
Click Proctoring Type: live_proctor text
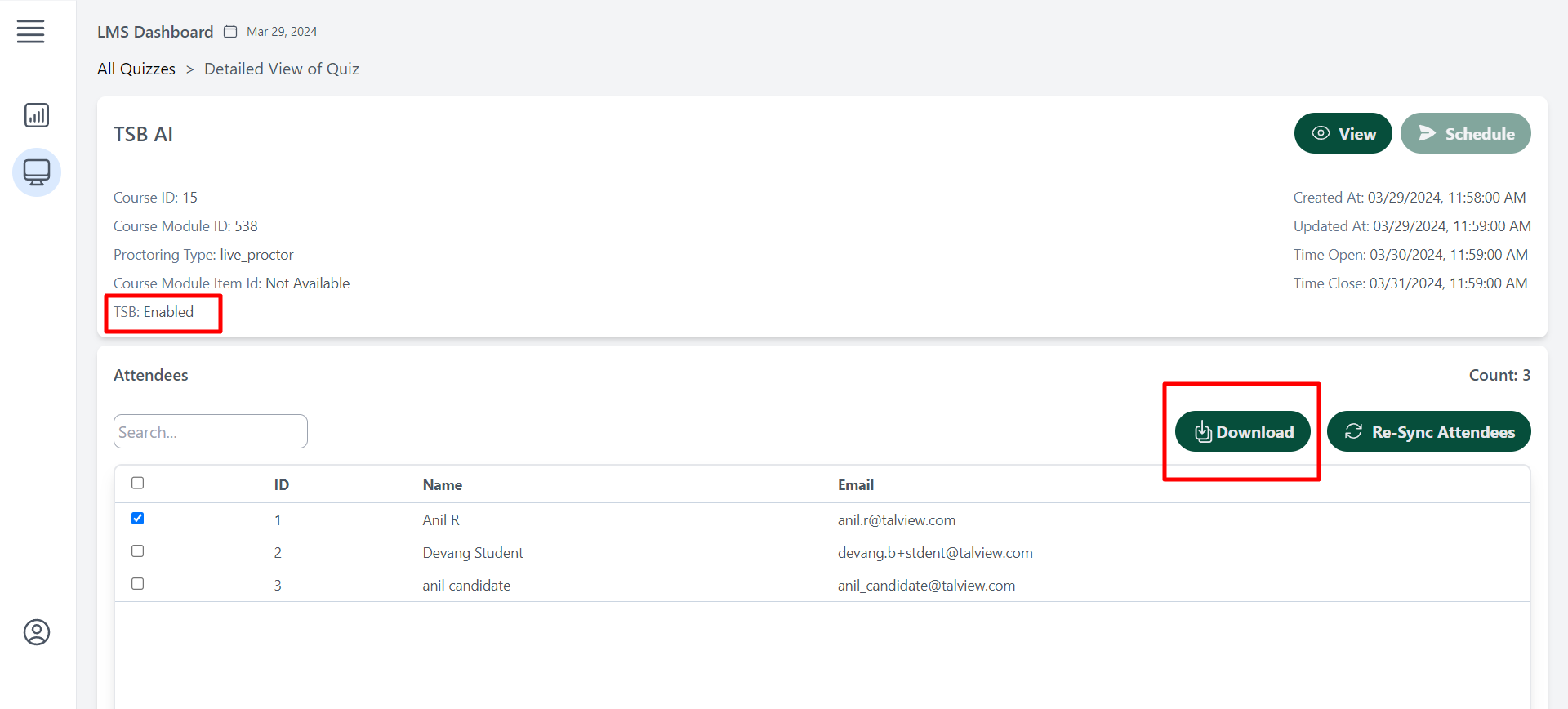[x=203, y=255]
